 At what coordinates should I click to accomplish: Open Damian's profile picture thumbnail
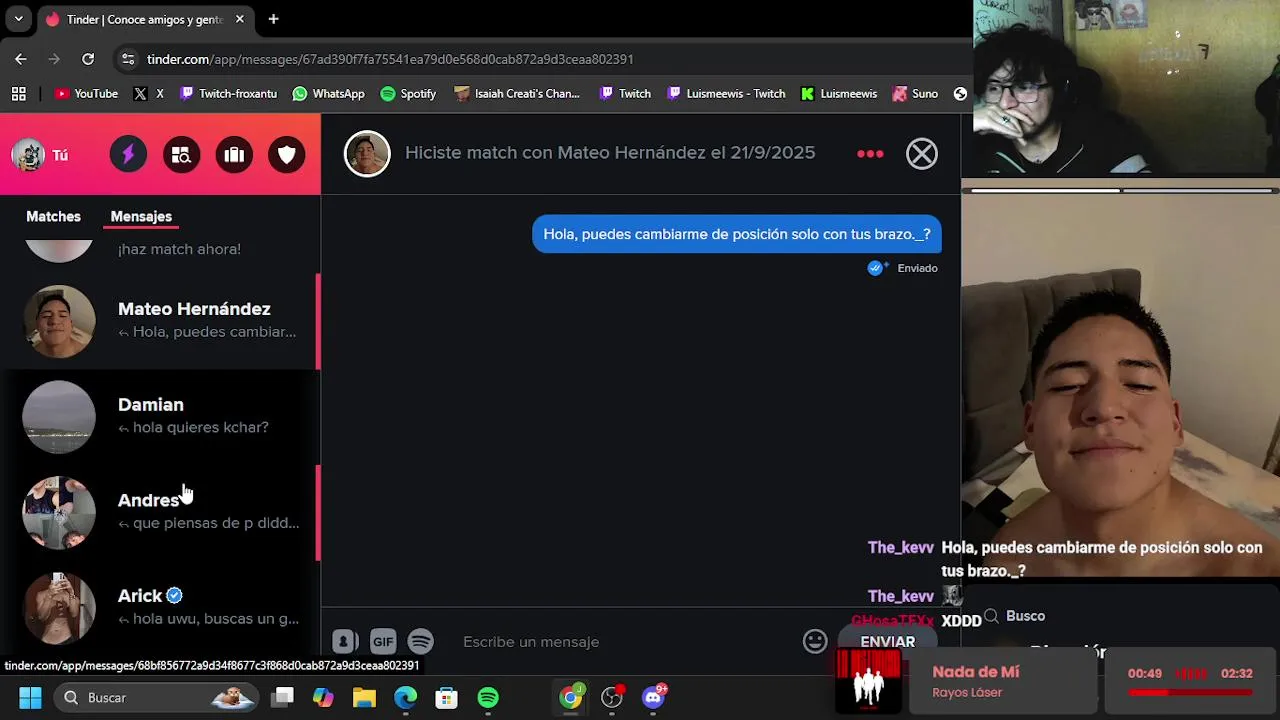[59, 417]
